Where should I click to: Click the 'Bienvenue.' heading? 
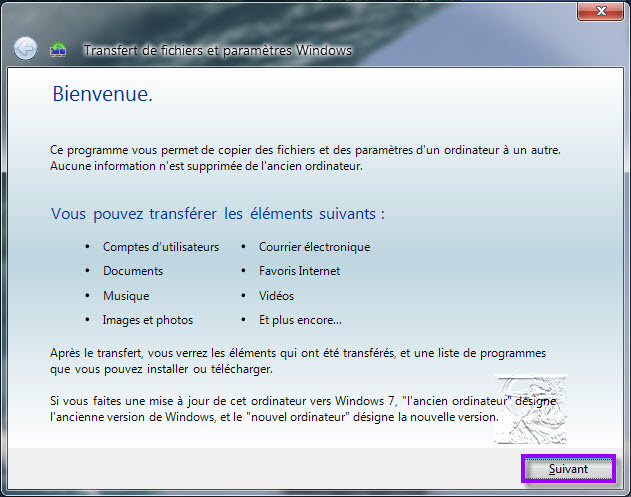[x=101, y=96]
